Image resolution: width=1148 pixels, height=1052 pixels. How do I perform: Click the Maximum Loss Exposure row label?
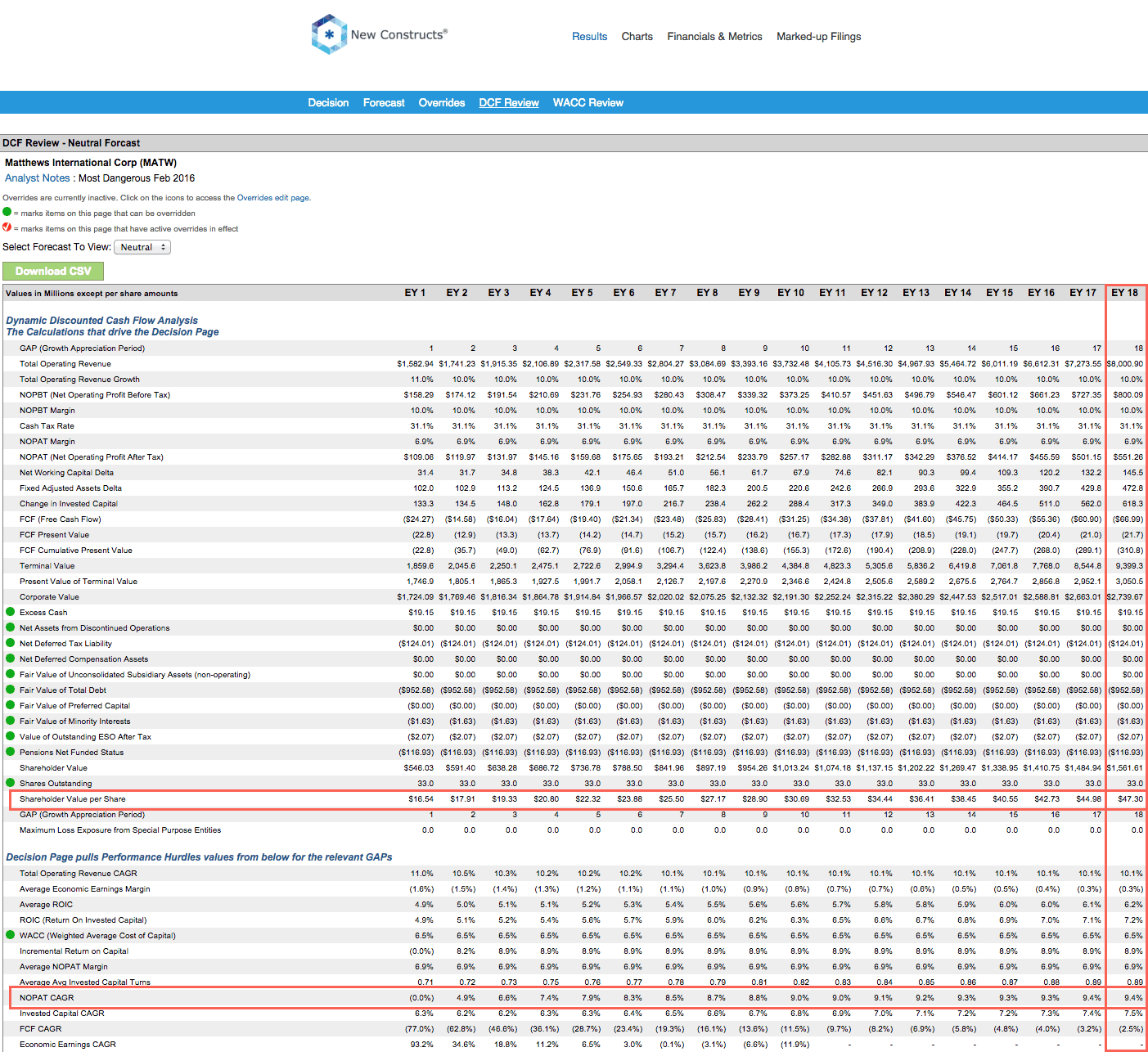pyautogui.click(x=120, y=830)
